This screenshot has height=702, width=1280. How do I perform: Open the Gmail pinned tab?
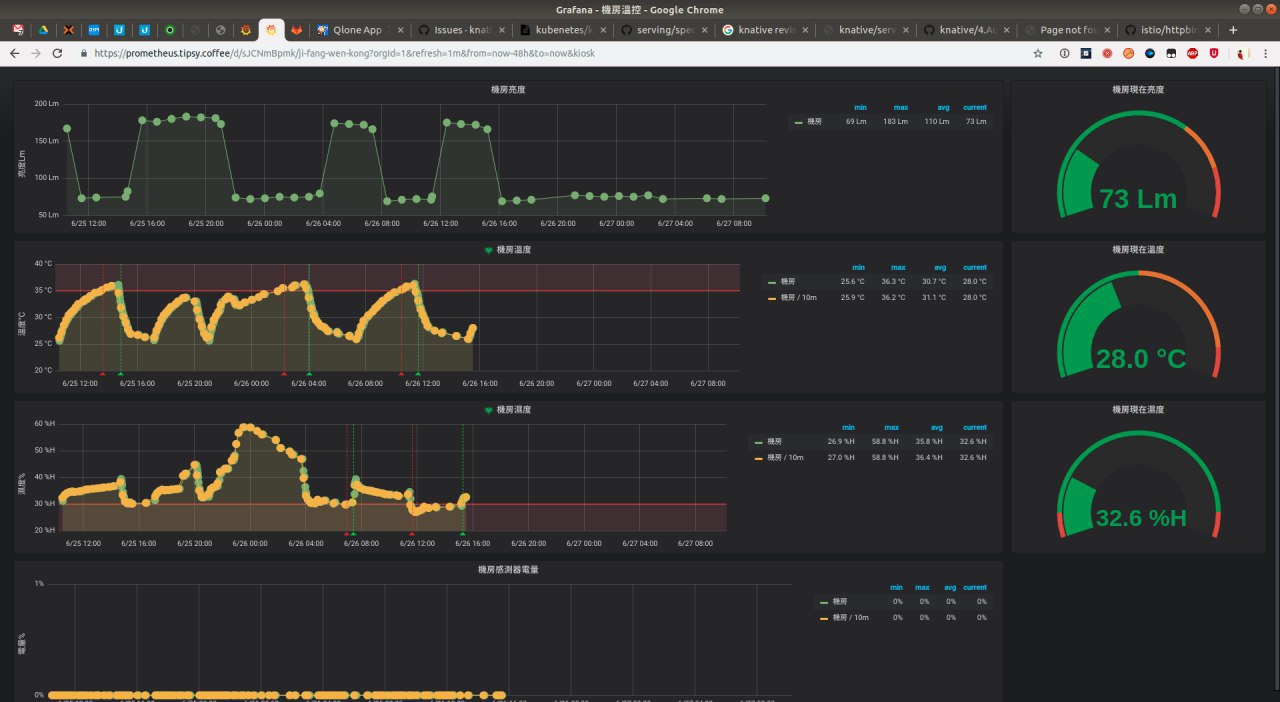pos(19,30)
